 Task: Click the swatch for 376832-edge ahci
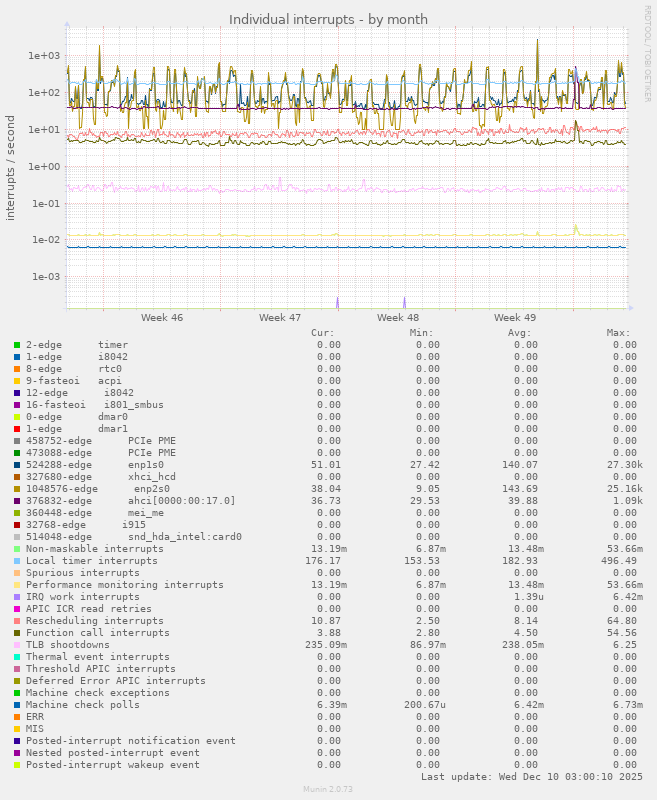pyautogui.click(x=17, y=501)
